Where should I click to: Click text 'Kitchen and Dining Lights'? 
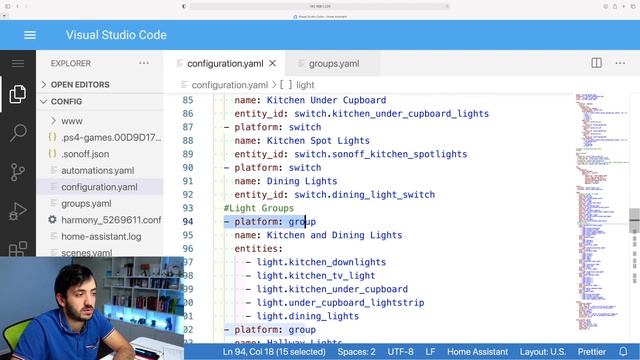334,235
